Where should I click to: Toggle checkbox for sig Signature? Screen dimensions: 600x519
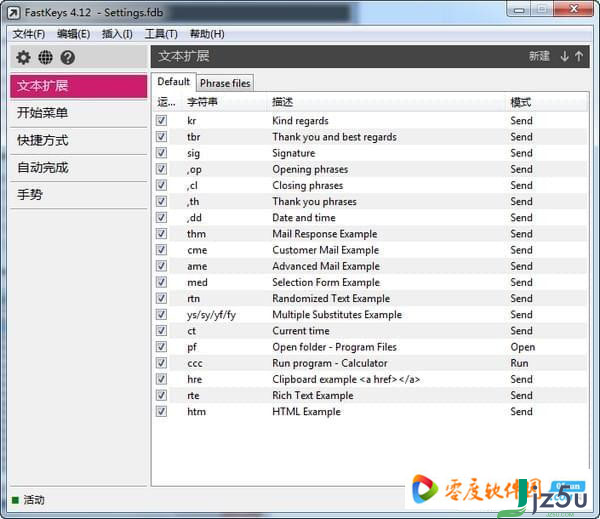[x=161, y=153]
